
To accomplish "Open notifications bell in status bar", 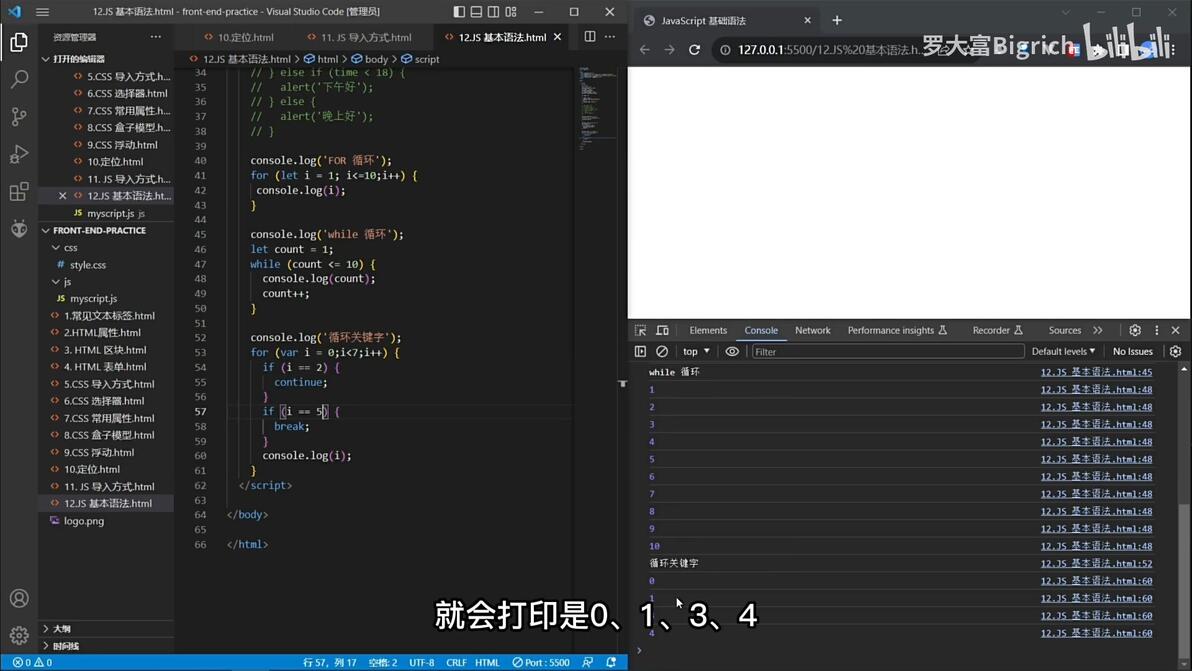I will point(610,663).
